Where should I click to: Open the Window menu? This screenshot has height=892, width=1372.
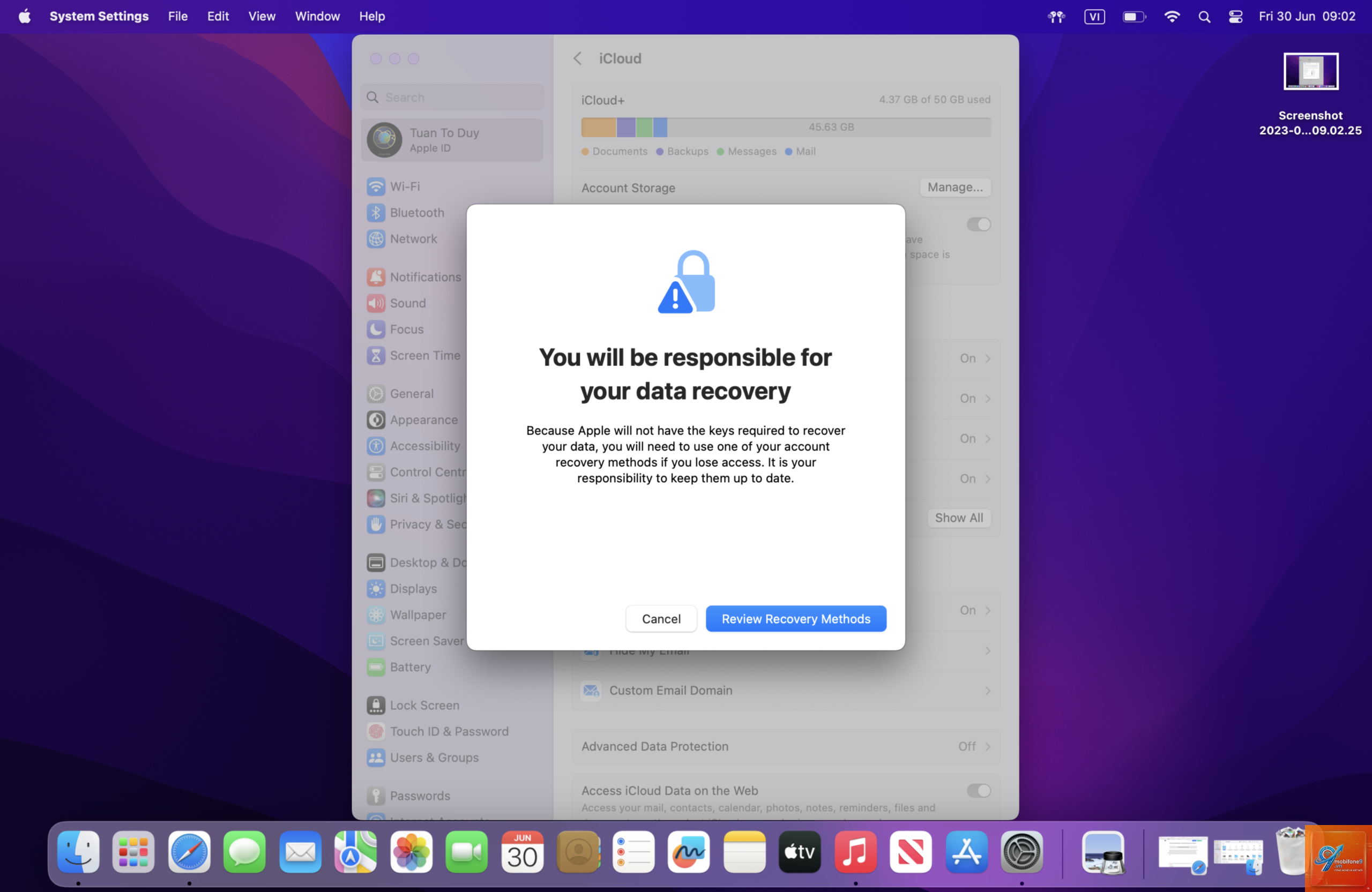(x=317, y=16)
